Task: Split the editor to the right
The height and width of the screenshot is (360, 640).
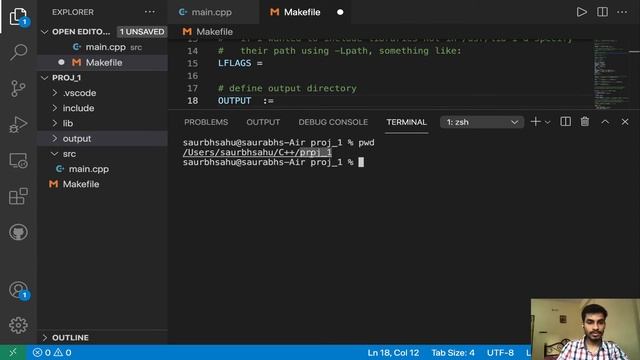Action: click(x=602, y=12)
